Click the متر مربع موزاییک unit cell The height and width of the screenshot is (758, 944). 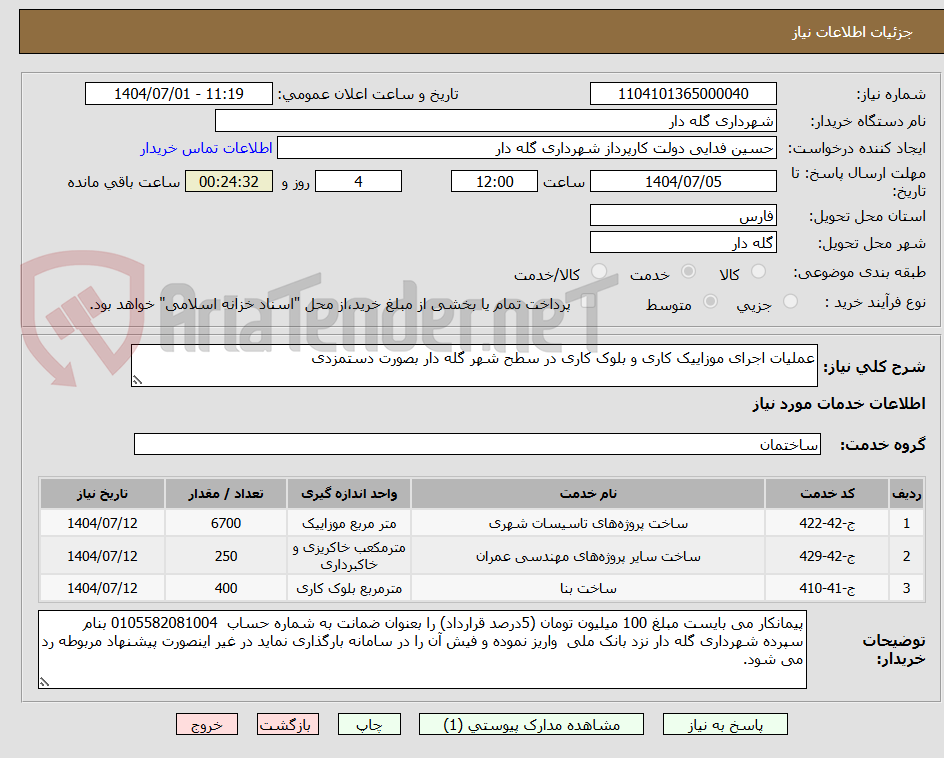pyautogui.click(x=349, y=523)
